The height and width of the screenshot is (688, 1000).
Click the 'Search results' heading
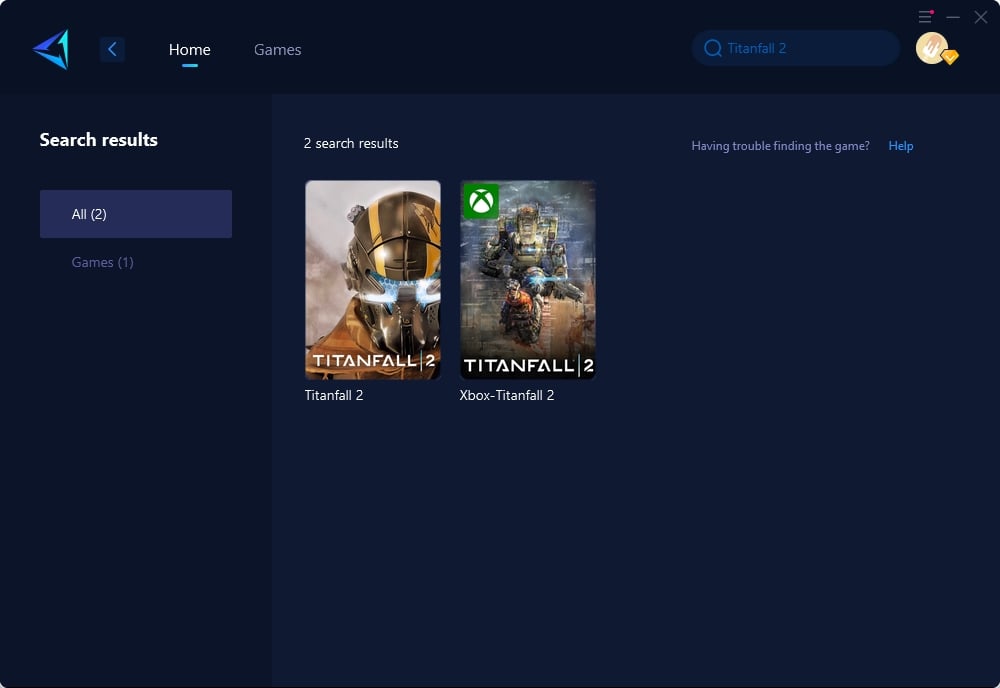click(99, 140)
